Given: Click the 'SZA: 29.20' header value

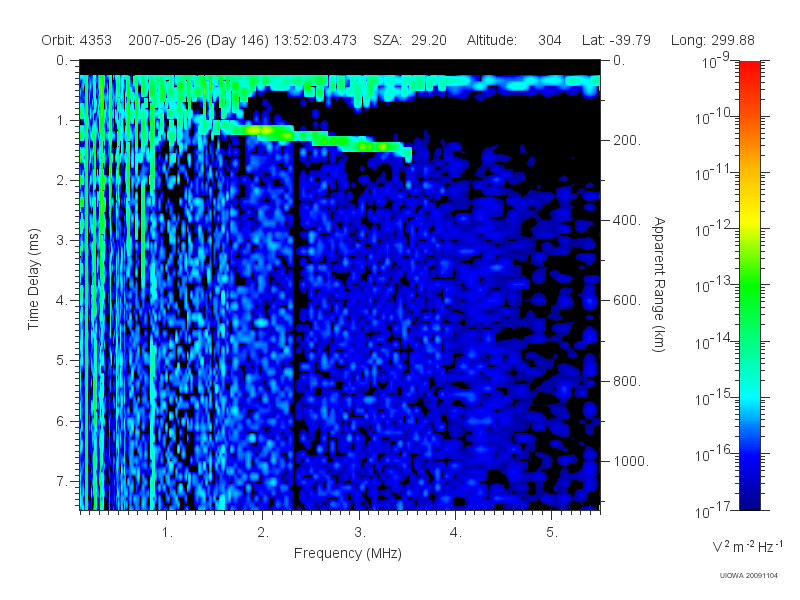Looking at the screenshot, I should (410, 40).
